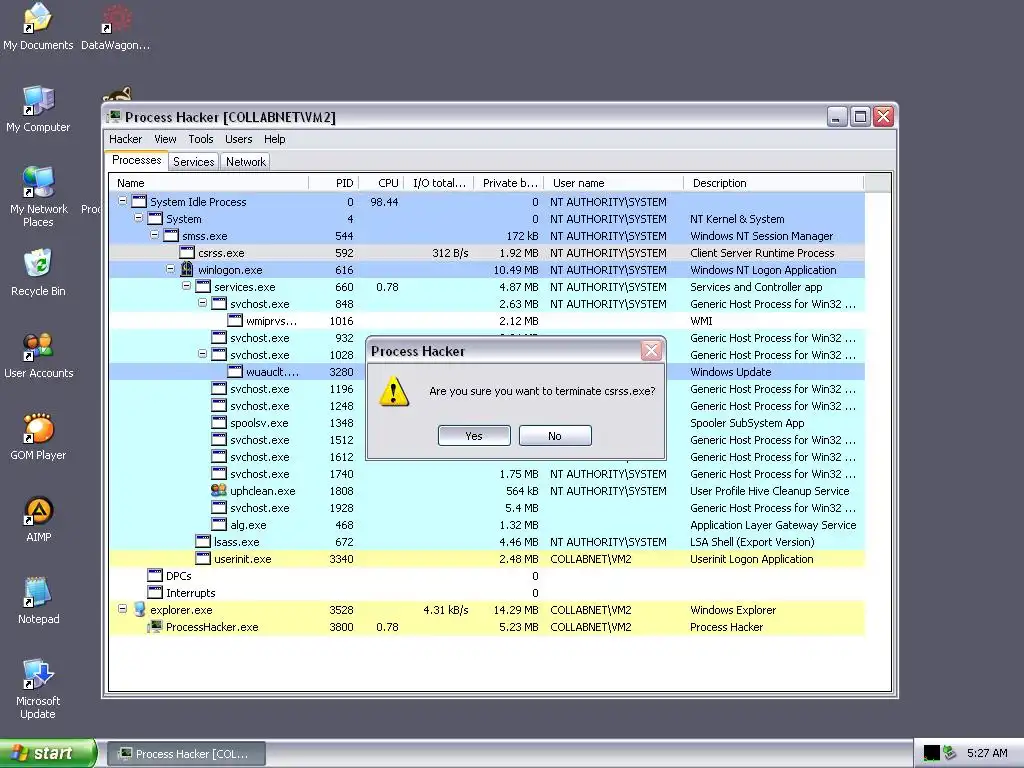Select the Recycle Bin icon
Image resolution: width=1024 pixels, height=768 pixels.
pyautogui.click(x=38, y=272)
